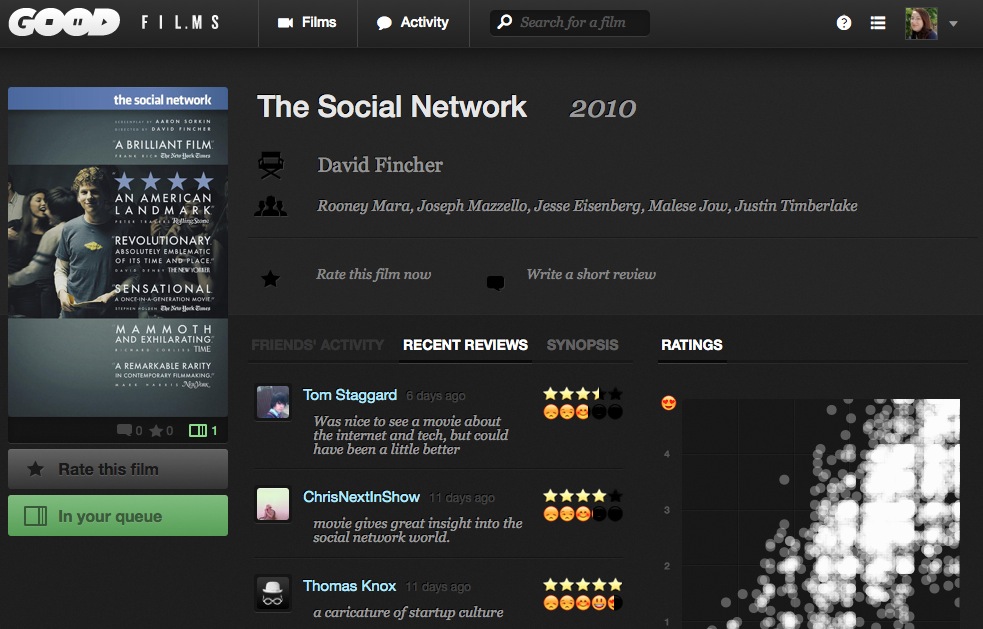Click the GOOD Films logo
Image resolution: width=983 pixels, height=629 pixels.
[114, 23]
